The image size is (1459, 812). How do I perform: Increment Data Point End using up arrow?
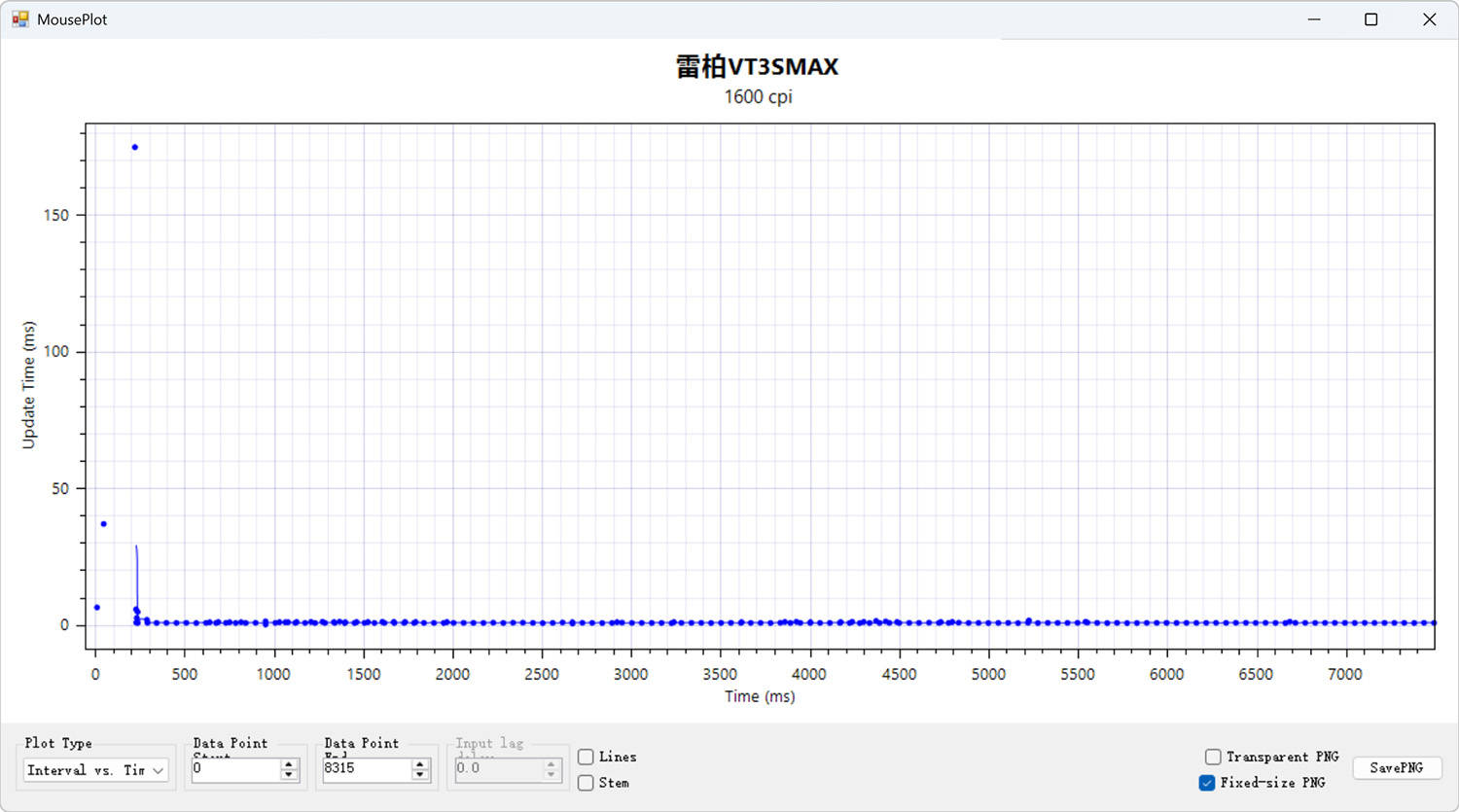tap(420, 764)
